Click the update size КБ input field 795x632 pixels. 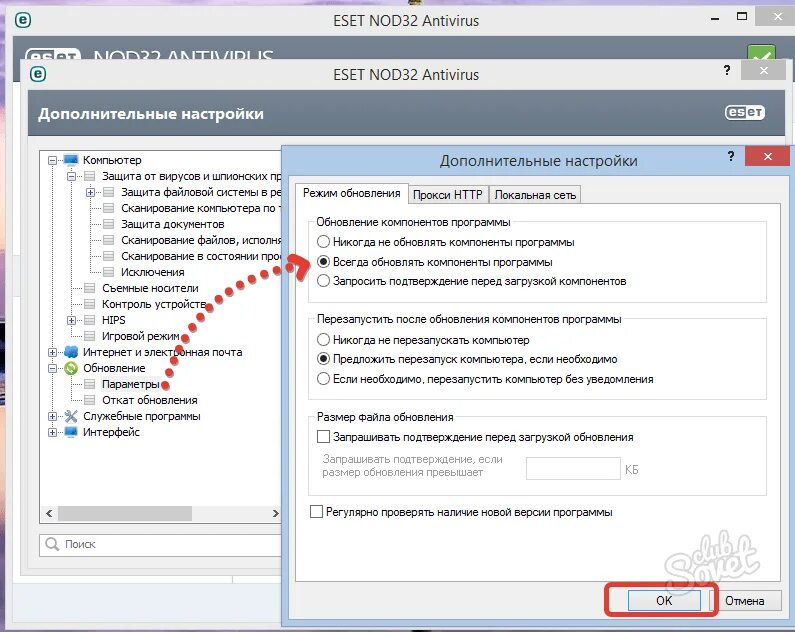coord(573,468)
